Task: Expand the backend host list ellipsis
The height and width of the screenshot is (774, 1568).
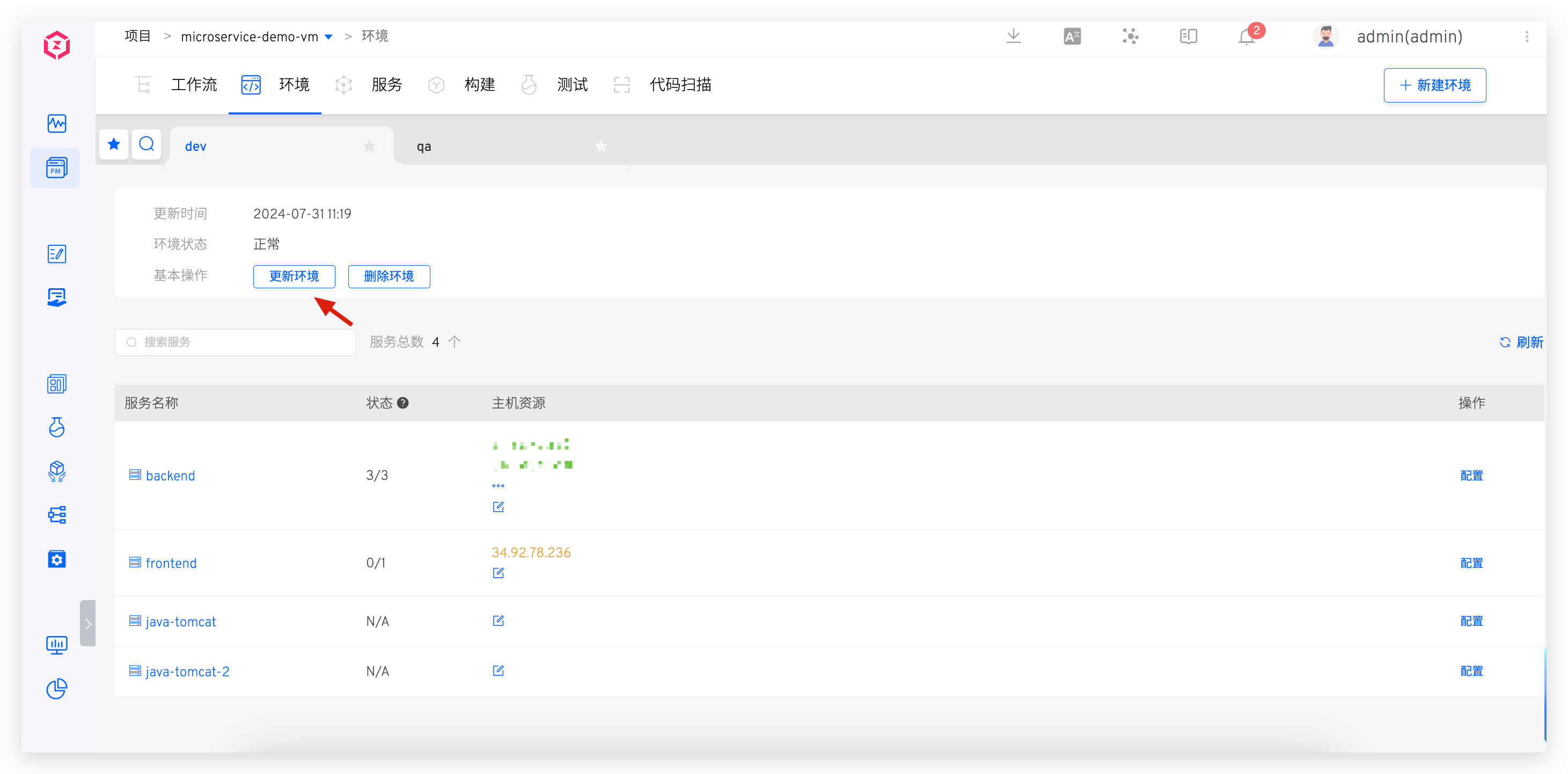Action: [x=498, y=485]
